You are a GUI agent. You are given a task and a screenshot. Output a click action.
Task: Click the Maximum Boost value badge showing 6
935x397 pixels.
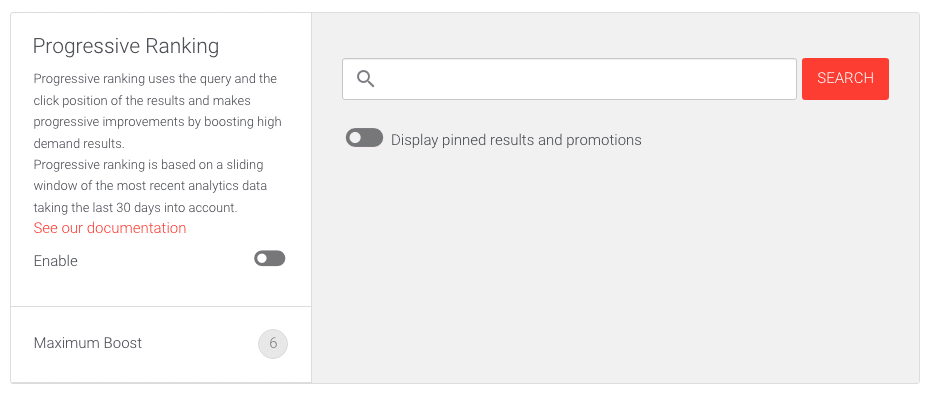coord(273,344)
